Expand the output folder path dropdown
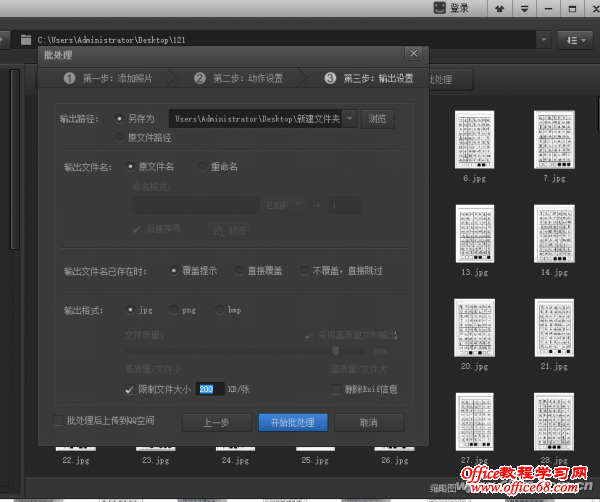600x502 pixels. point(350,119)
